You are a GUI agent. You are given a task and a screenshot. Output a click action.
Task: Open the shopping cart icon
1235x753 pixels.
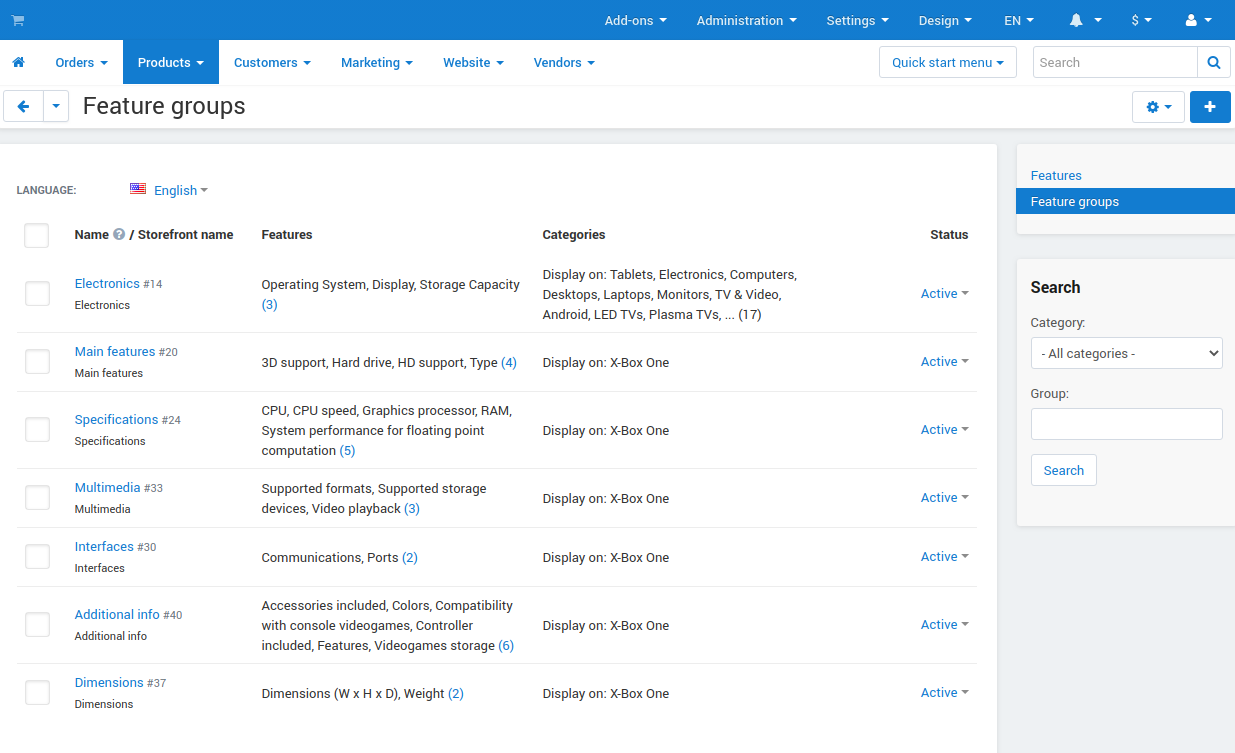pyautogui.click(x=18, y=20)
